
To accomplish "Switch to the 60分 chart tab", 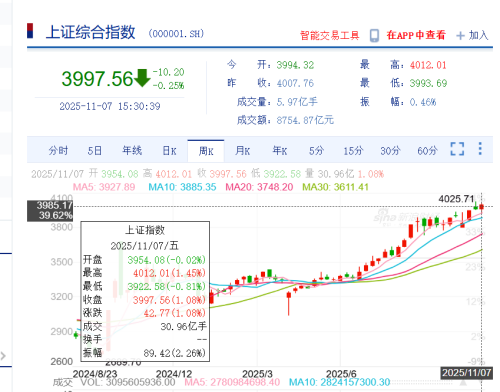I will (x=427, y=151).
